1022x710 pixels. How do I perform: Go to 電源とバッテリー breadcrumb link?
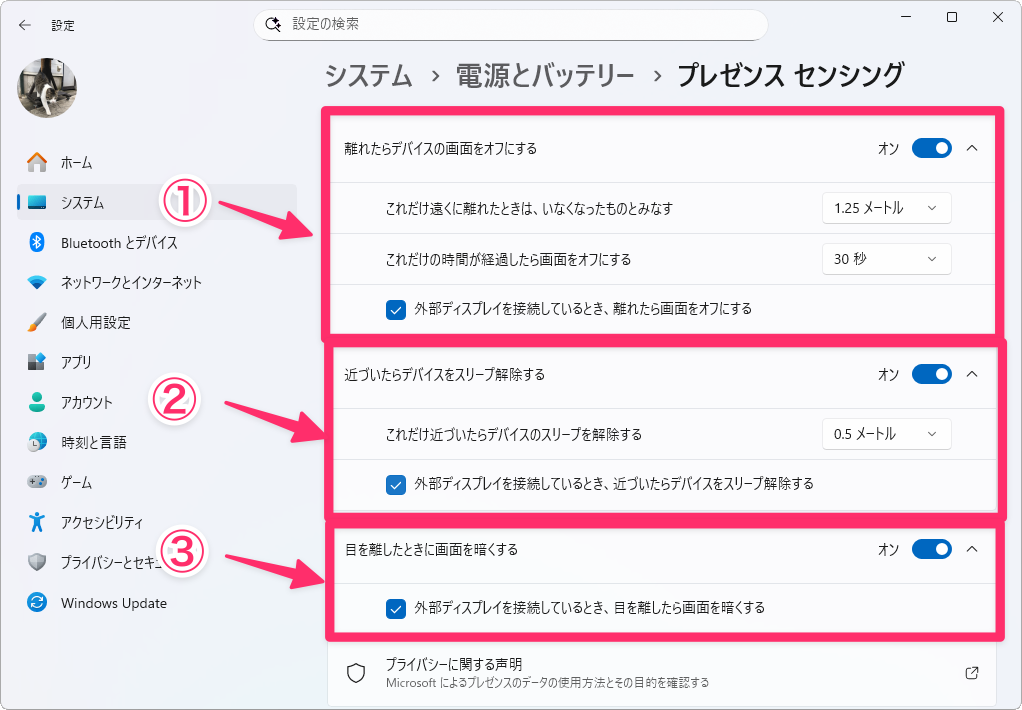545,75
